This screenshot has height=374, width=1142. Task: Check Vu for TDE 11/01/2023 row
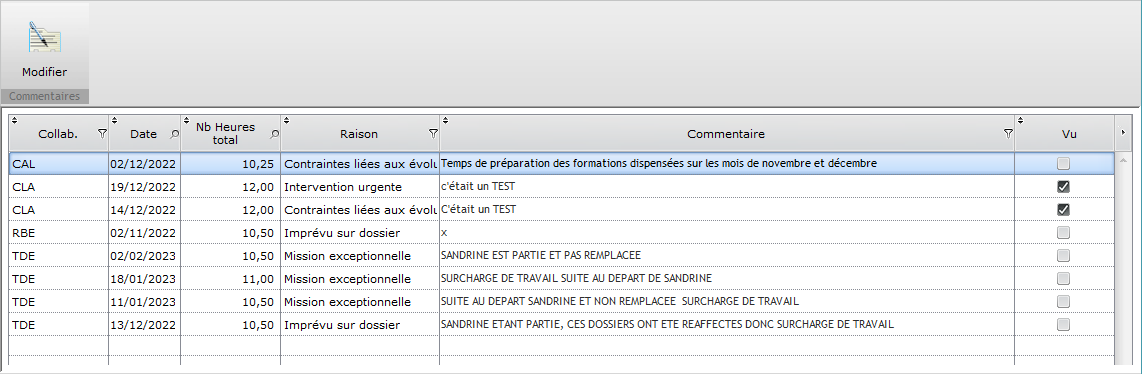[1063, 301]
